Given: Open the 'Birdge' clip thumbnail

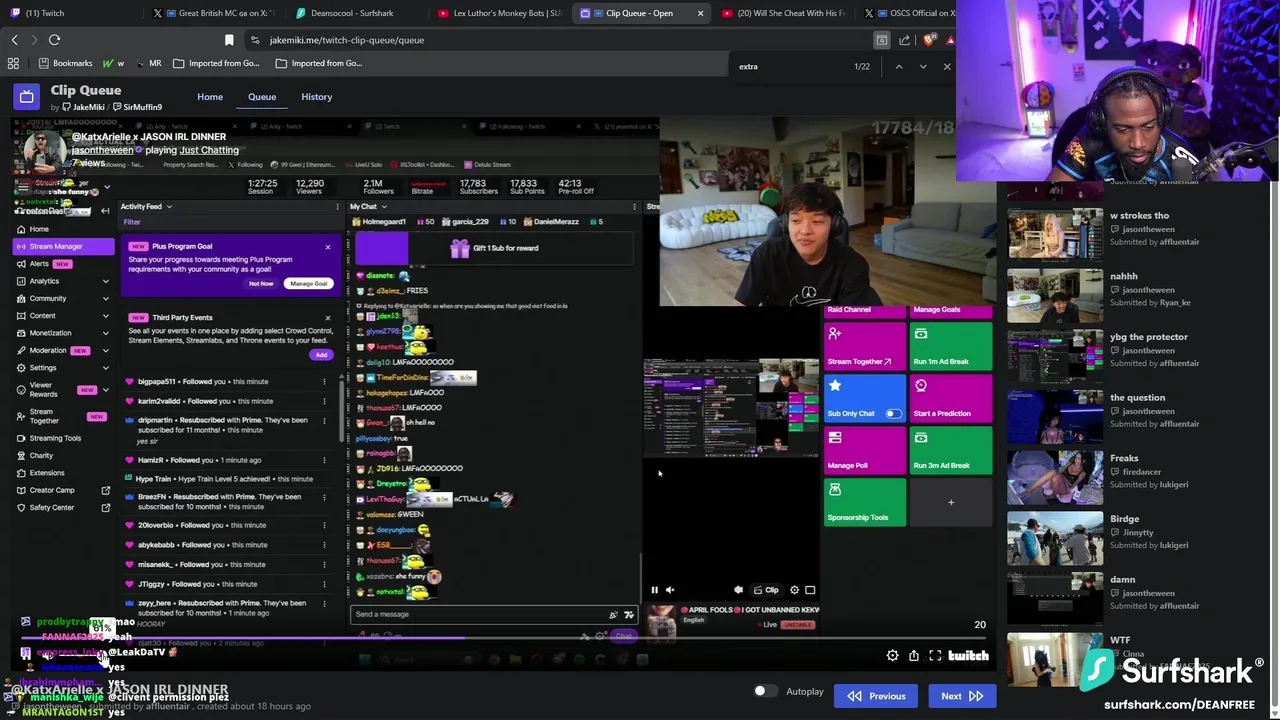Looking at the screenshot, I should (1055, 537).
